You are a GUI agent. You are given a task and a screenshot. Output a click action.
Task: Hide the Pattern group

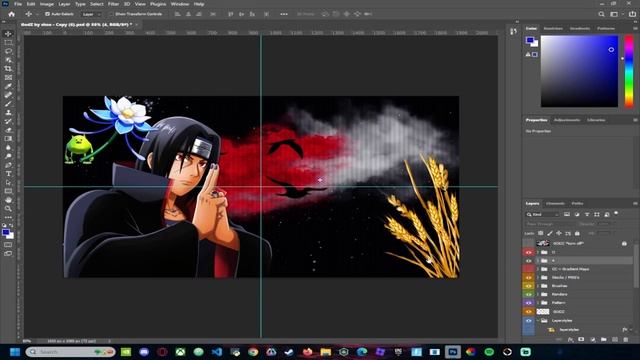[529, 303]
